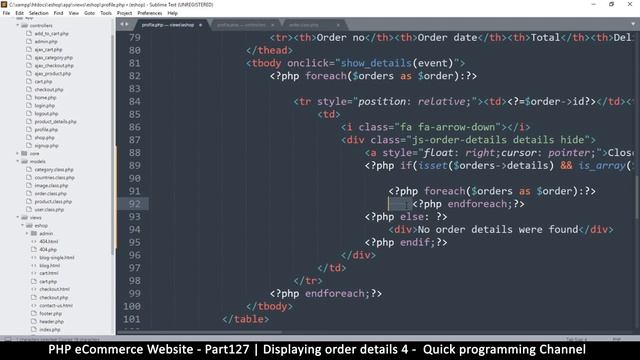Open signup.php file
This screenshot has height=360, width=640.
(x=47, y=145)
